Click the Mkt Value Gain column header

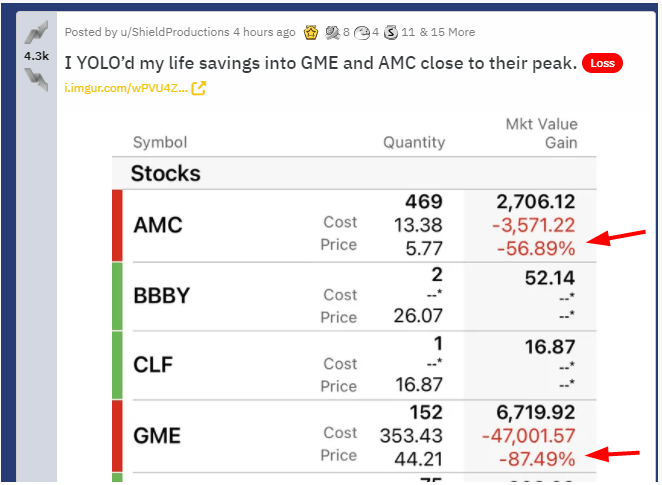coord(541,133)
